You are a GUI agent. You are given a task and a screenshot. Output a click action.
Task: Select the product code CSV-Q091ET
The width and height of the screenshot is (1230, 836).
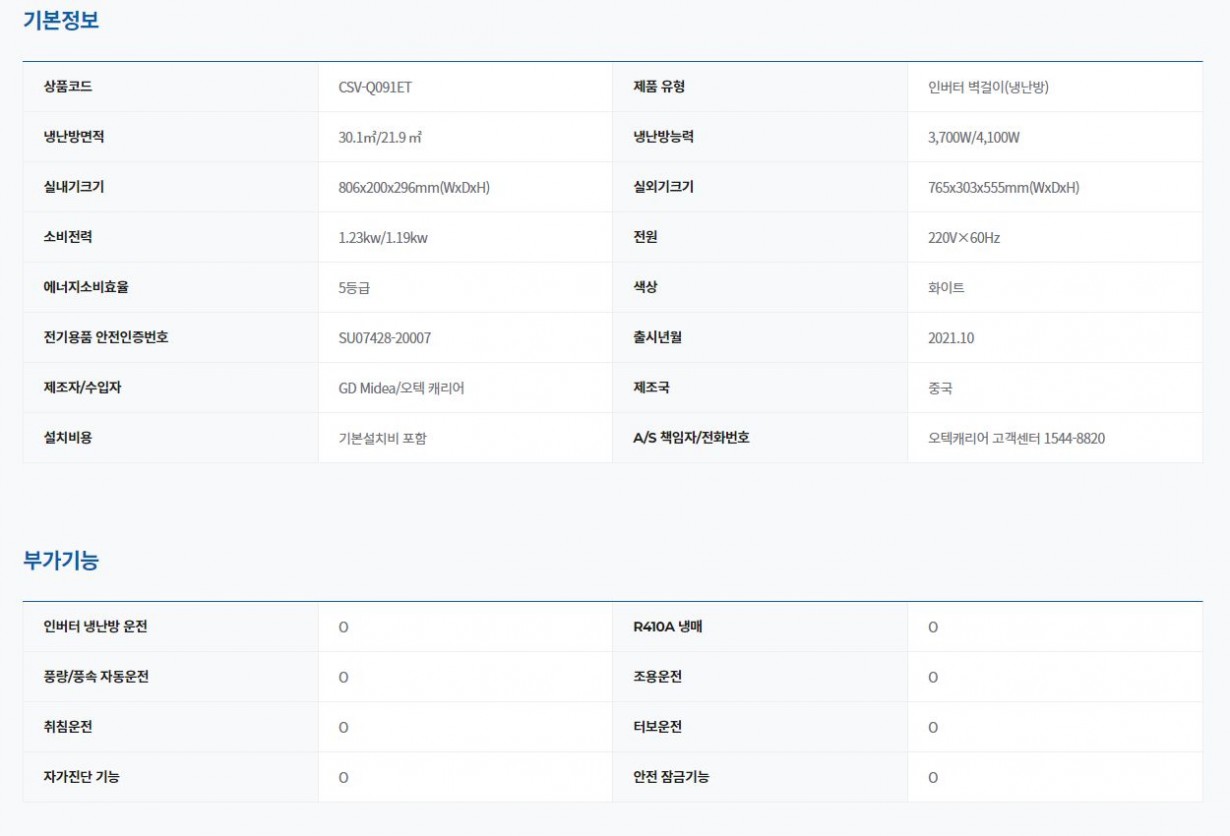pyautogui.click(x=375, y=87)
